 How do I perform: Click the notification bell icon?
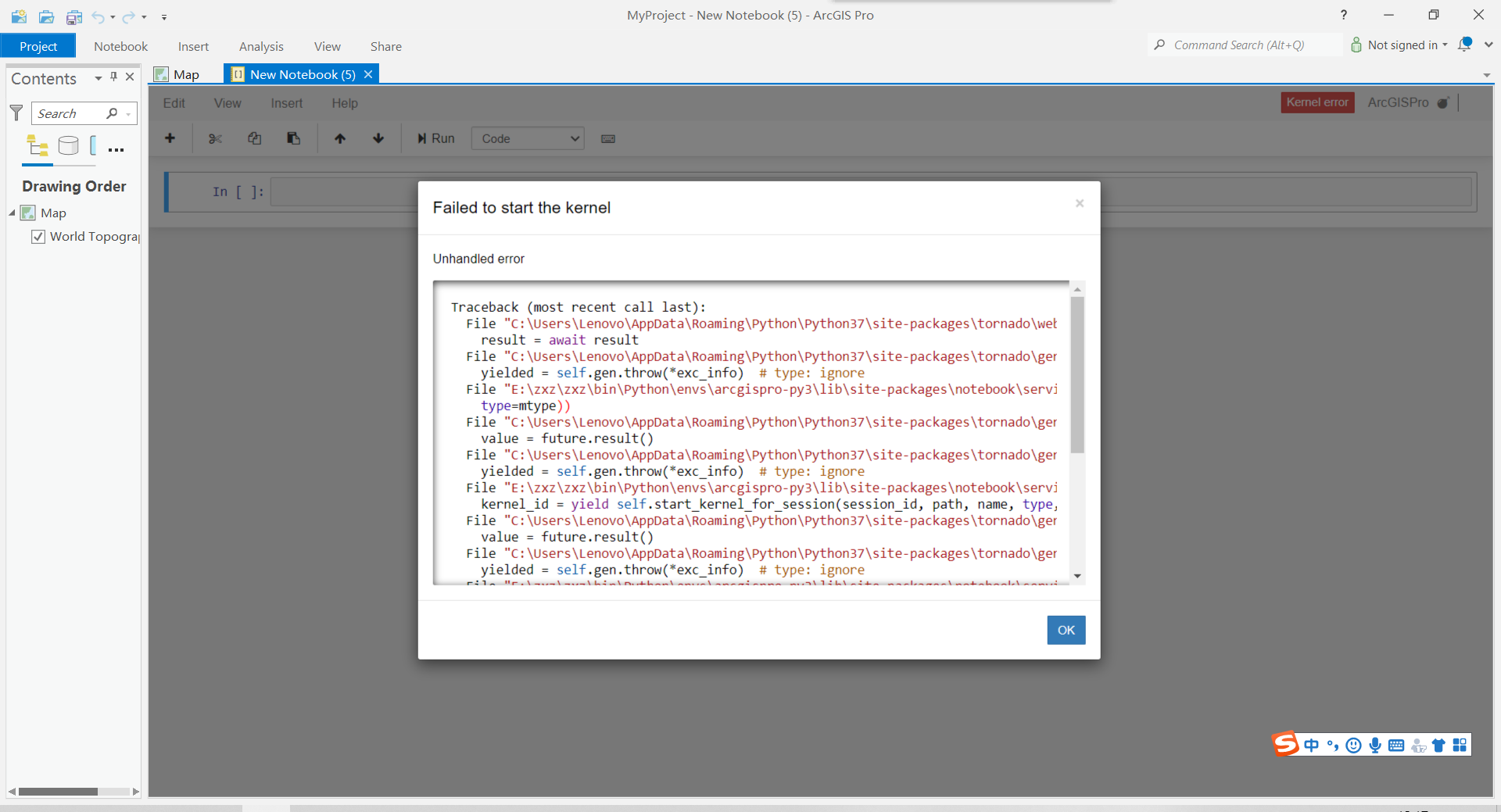(x=1465, y=45)
